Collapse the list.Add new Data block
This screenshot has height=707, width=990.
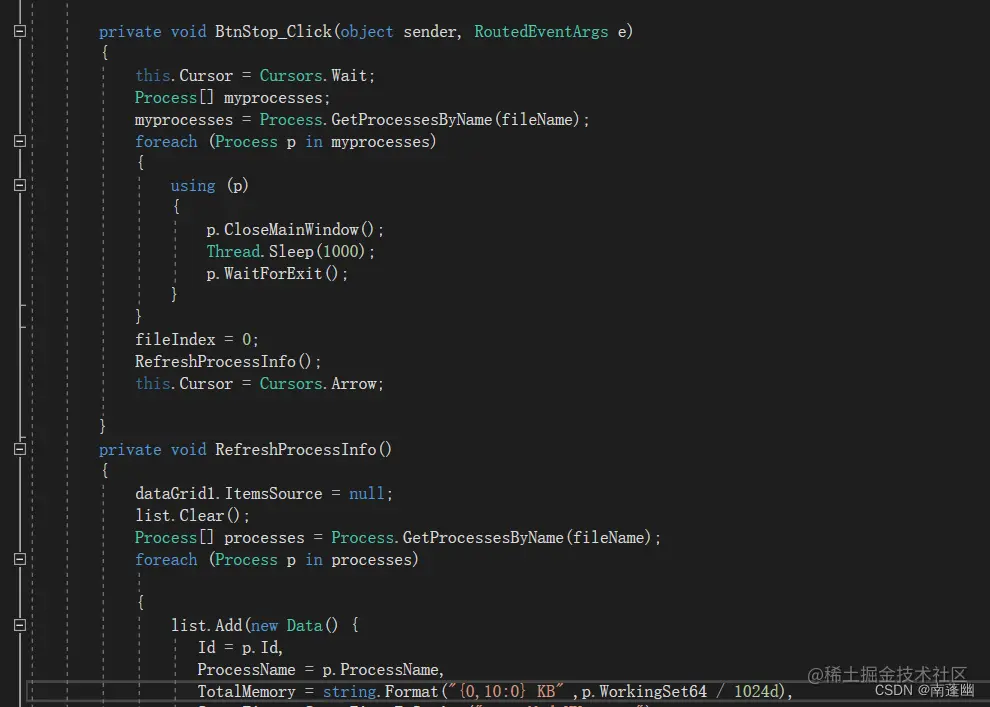(20, 625)
